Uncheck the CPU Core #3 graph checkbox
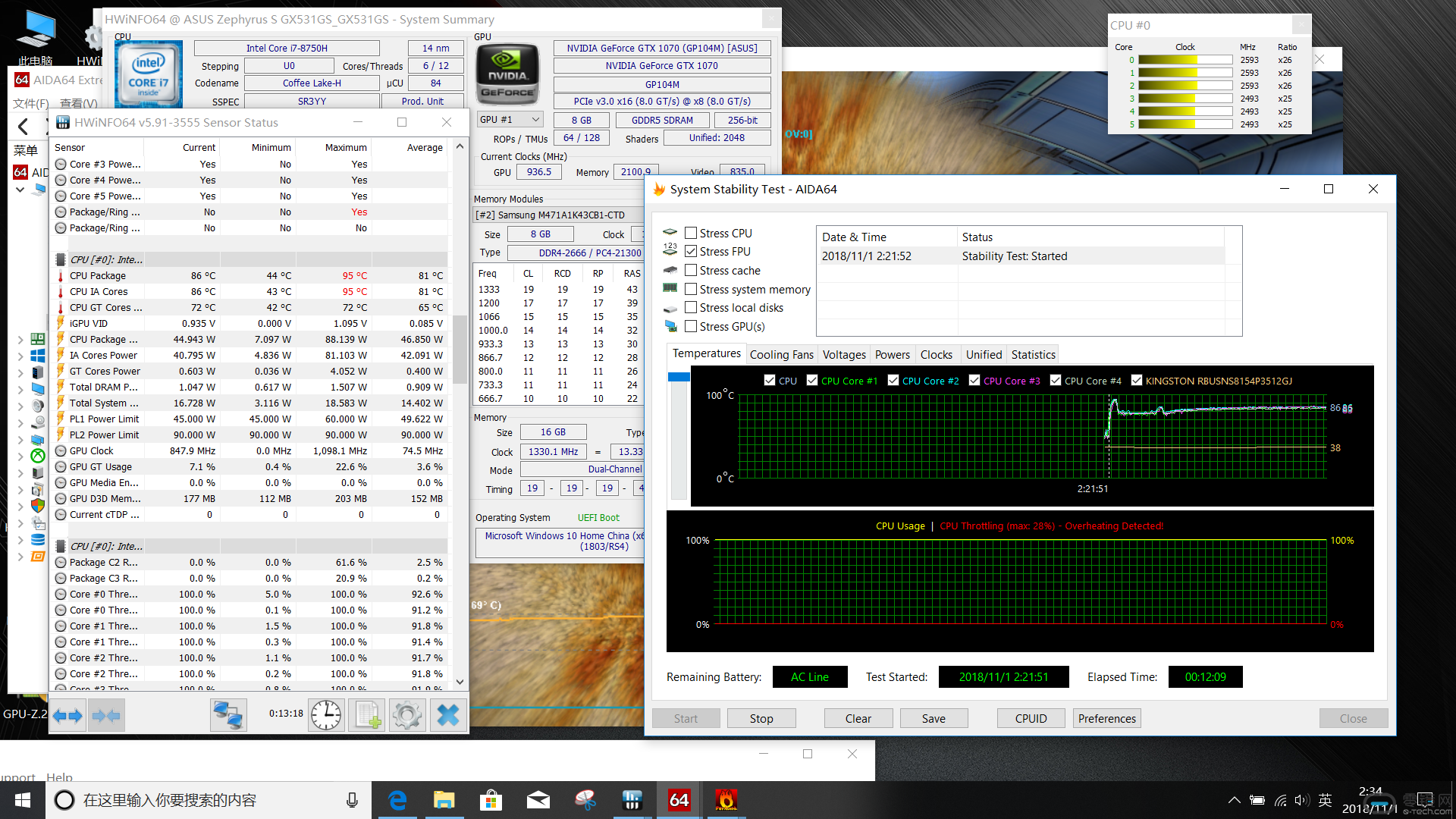 (x=974, y=381)
